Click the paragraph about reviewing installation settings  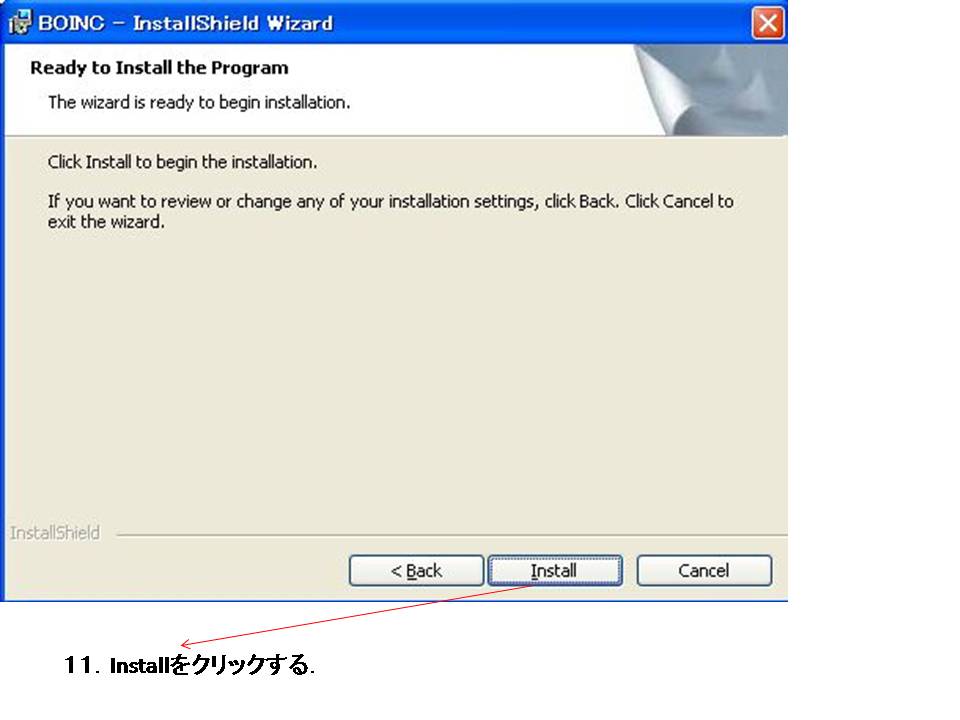click(x=391, y=211)
